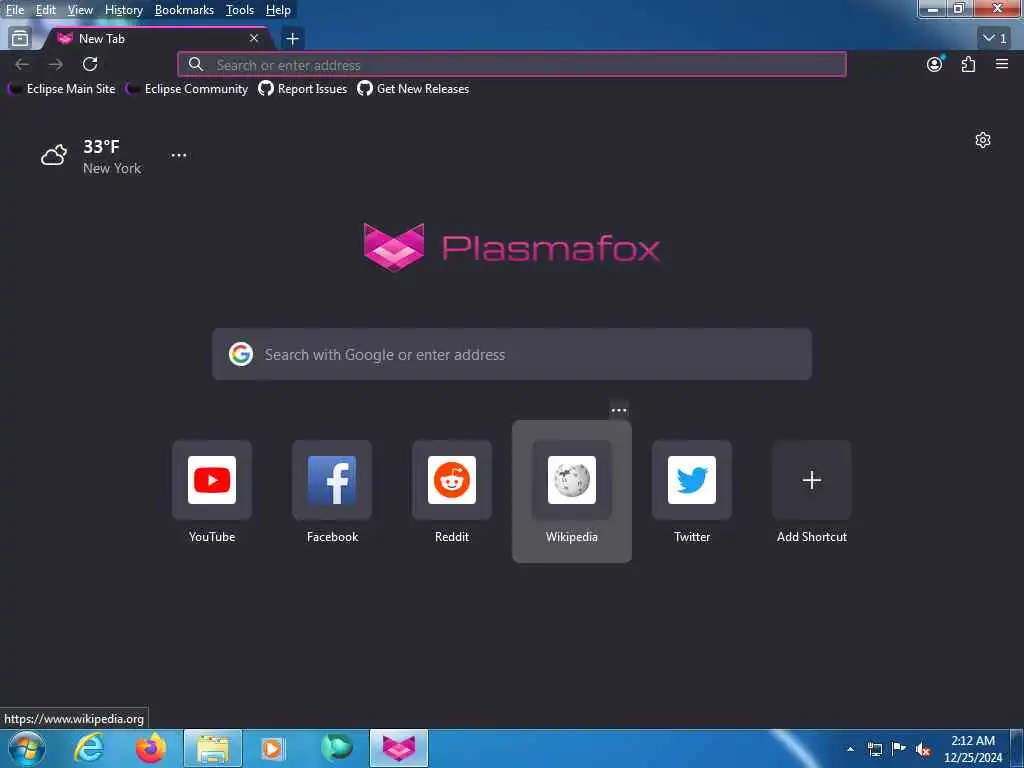The height and width of the screenshot is (768, 1024).
Task: Launch Firefox from taskbar
Action: (151, 748)
